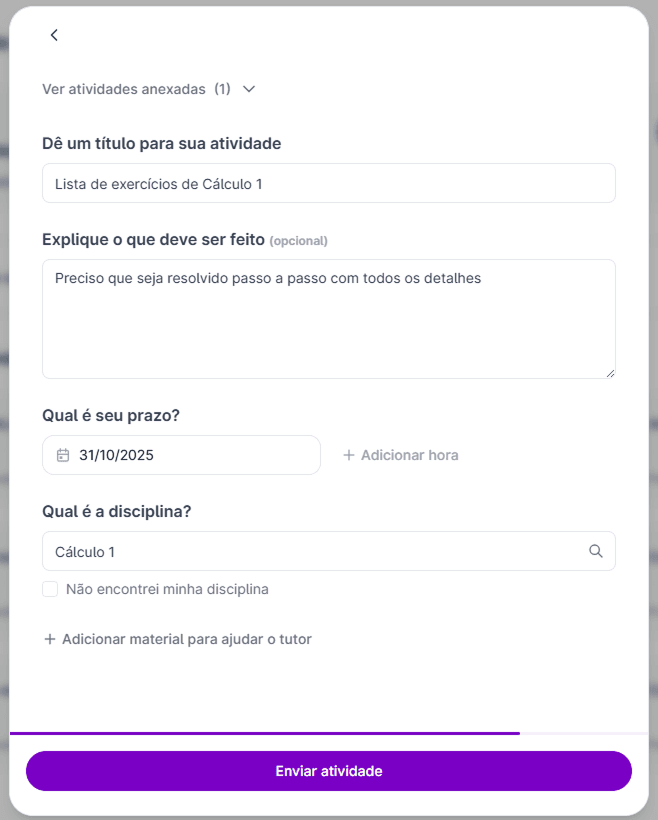The image size is (658, 820).
Task: Click the "Adicionar hora" link
Action: pyautogui.click(x=409, y=454)
